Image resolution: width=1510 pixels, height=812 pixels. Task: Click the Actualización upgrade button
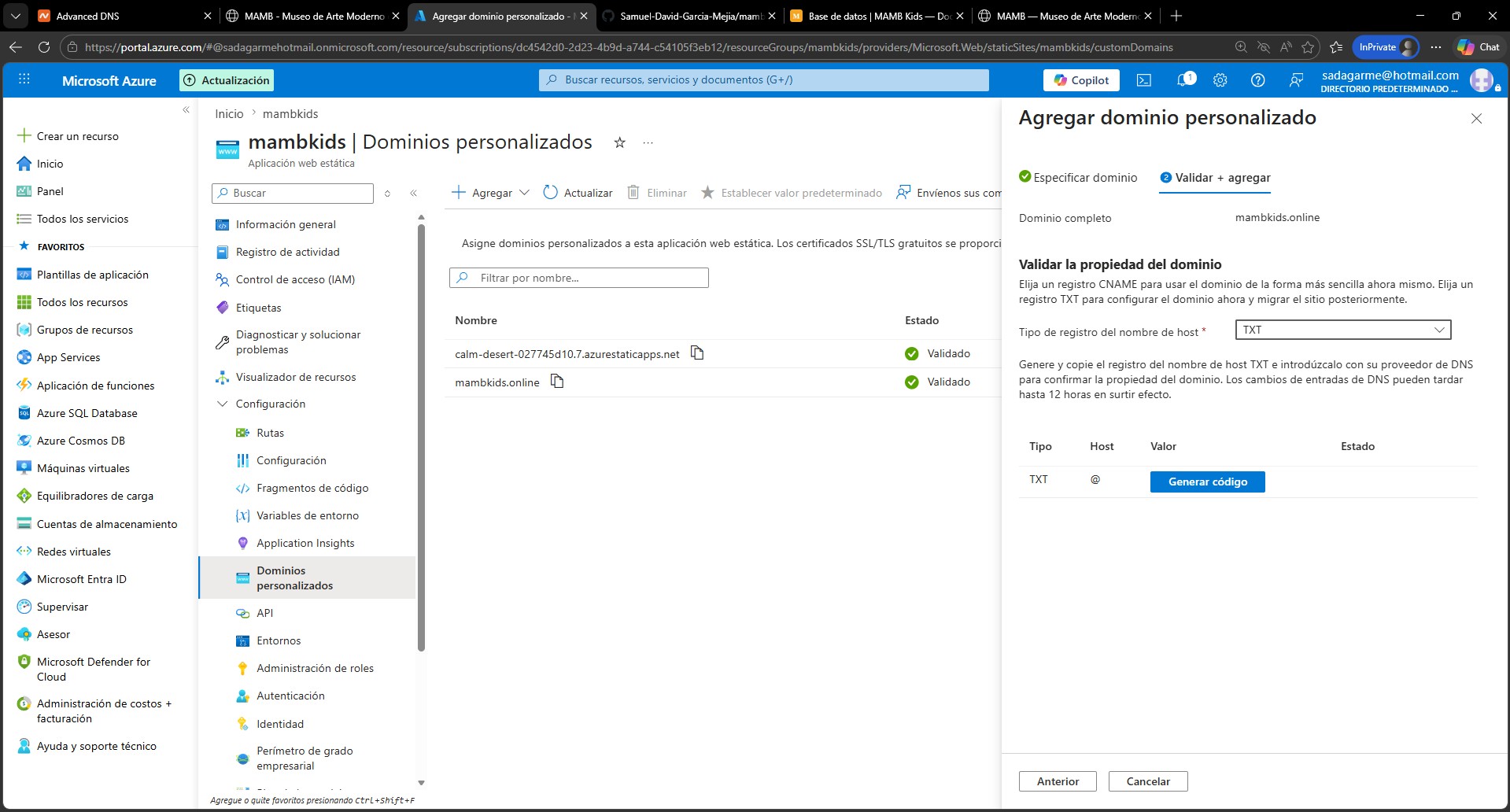[227, 80]
